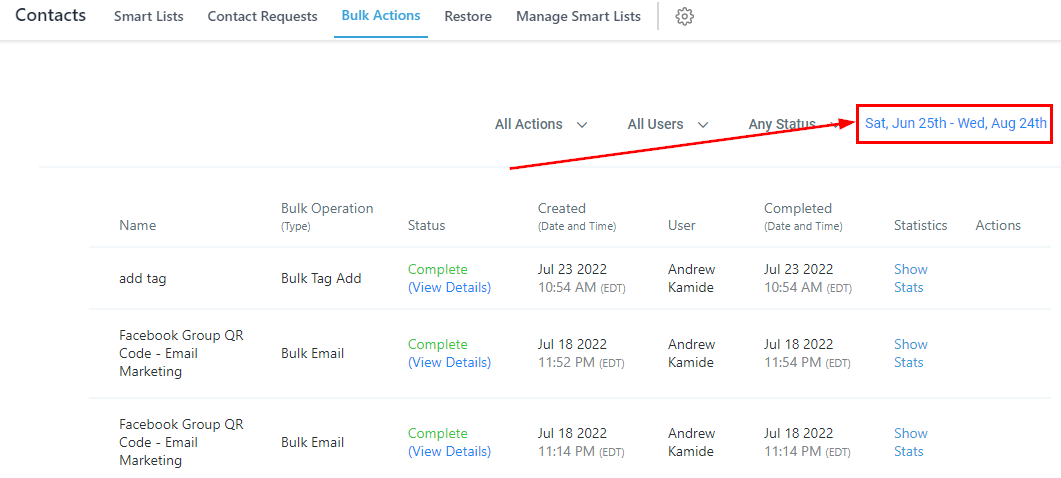Show Stats for the 11:14 PM Bulk Email
The image size is (1061, 478).
[910, 442]
